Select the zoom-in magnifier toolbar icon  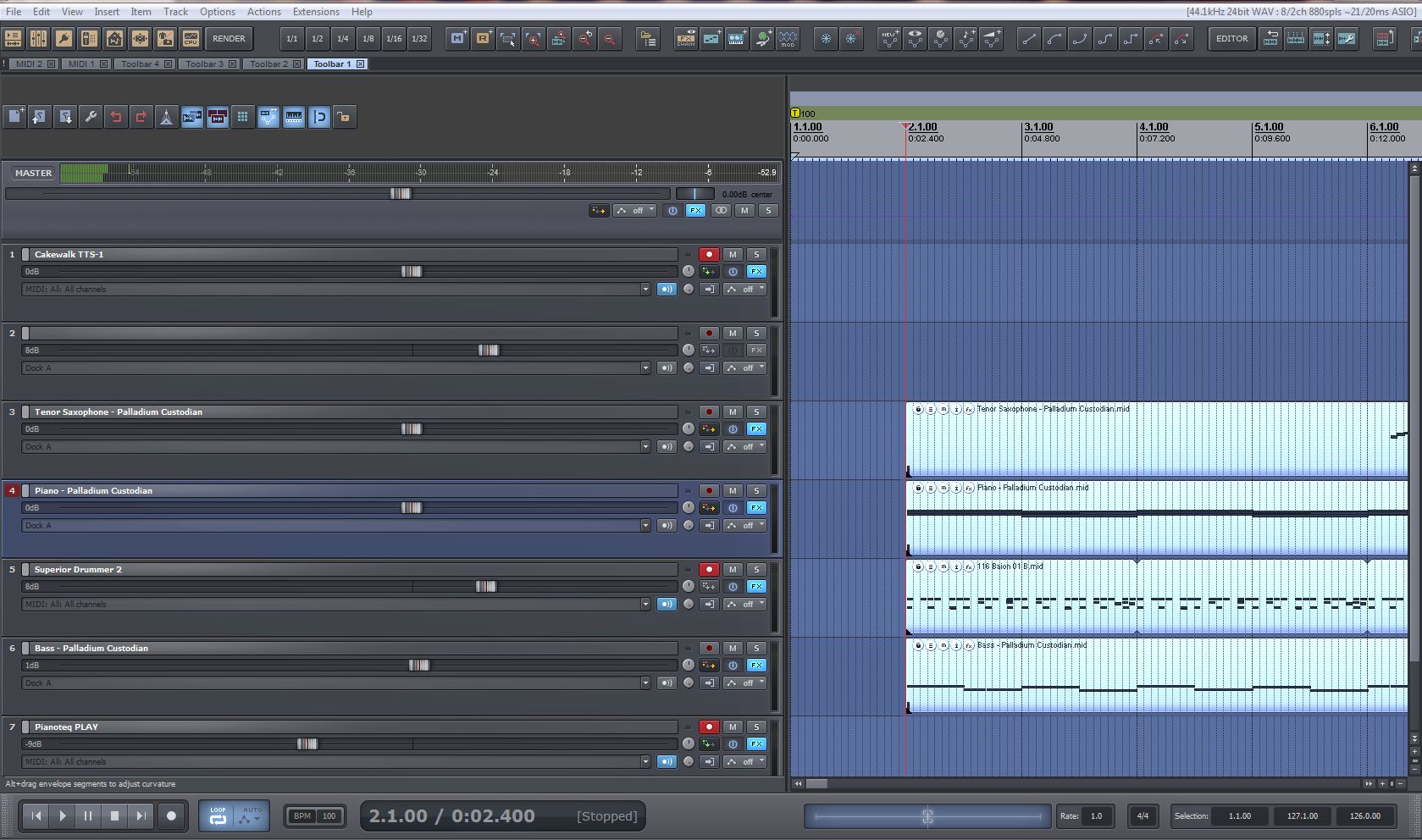(x=534, y=38)
